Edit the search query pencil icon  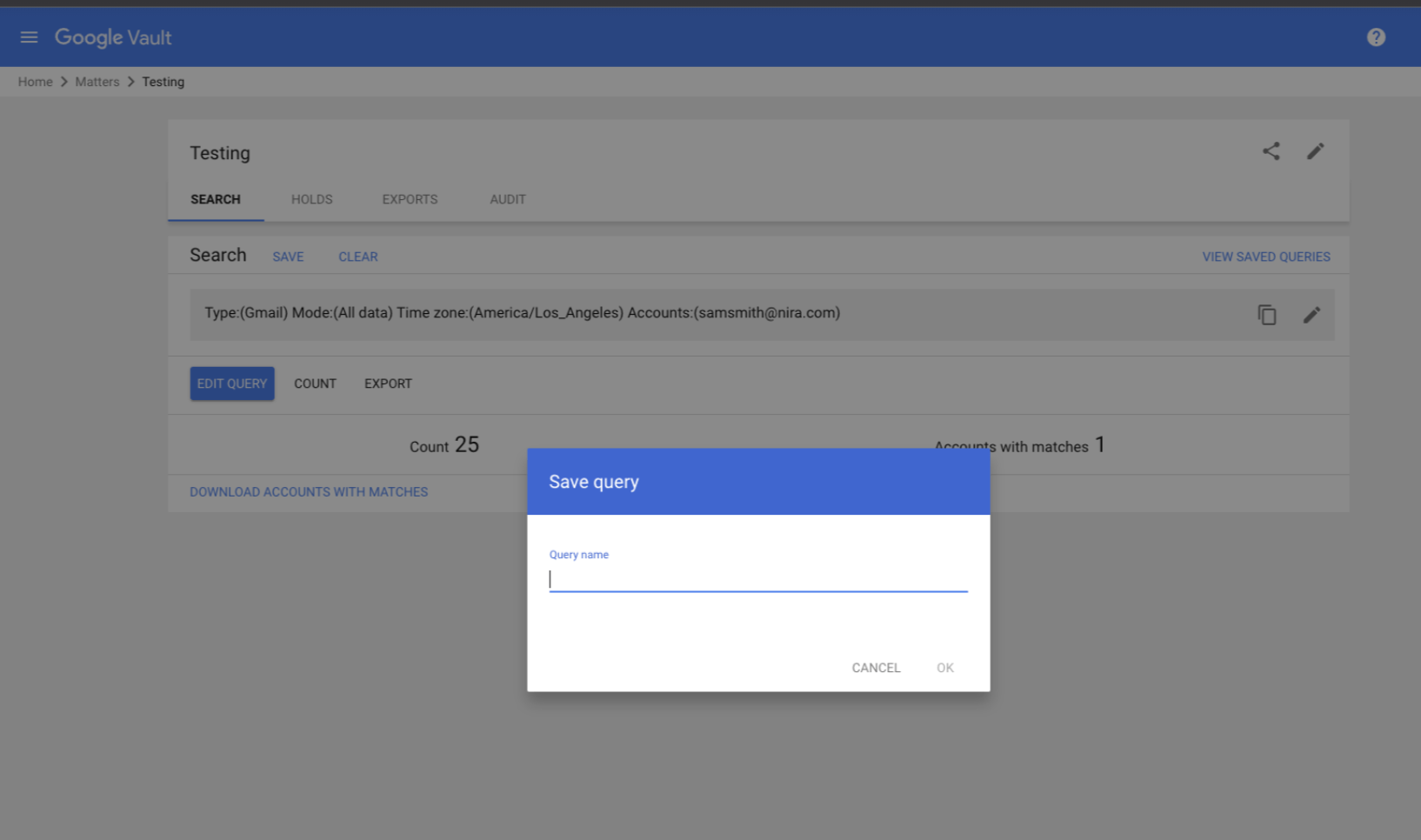click(x=1311, y=315)
